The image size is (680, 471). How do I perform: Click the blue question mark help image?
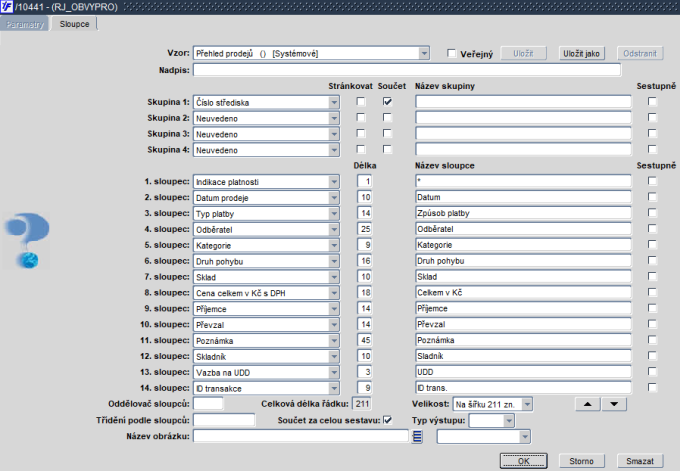pos(27,241)
